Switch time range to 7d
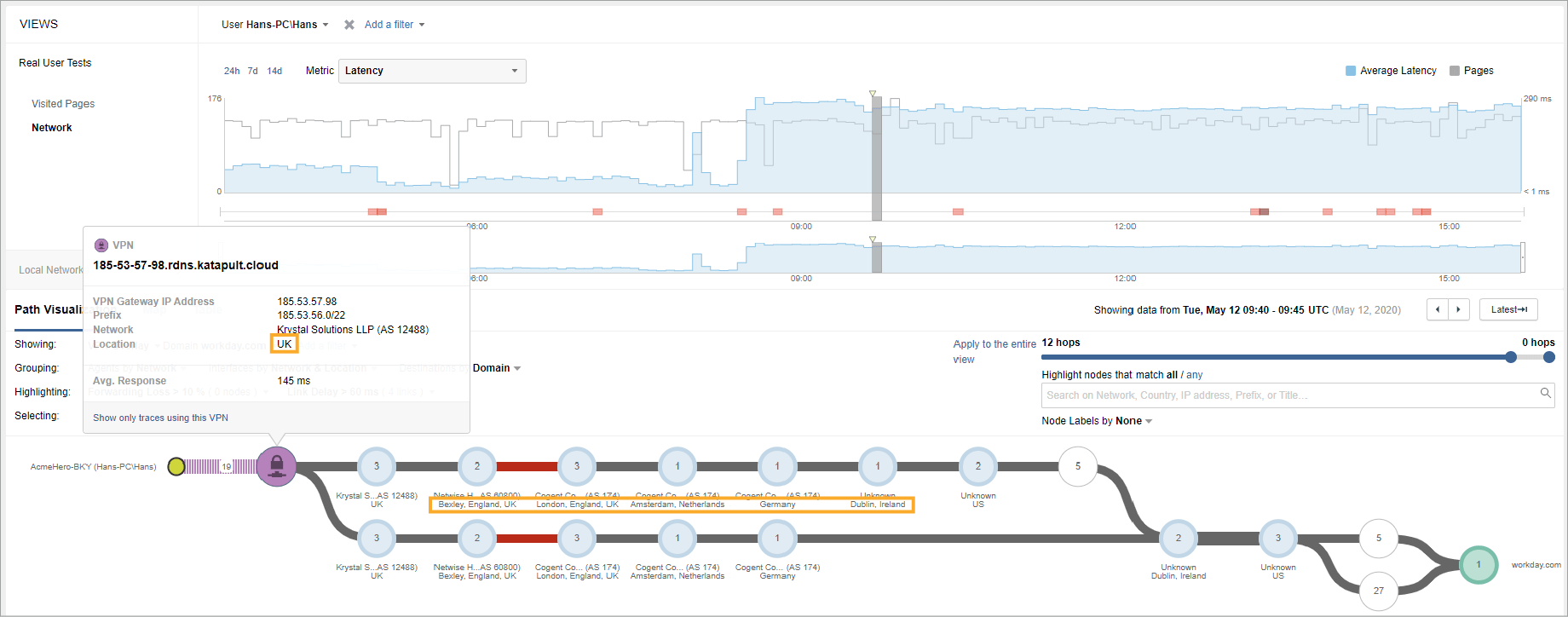 pos(252,71)
